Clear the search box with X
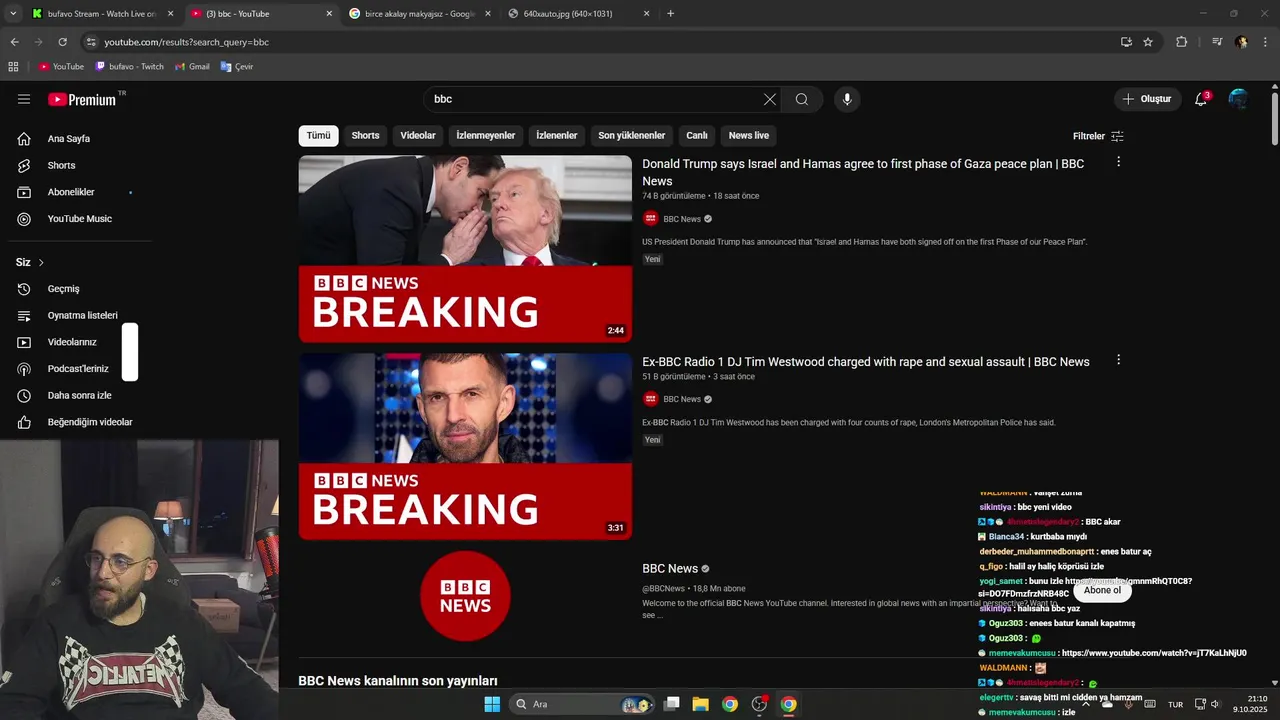The image size is (1280, 720). coord(769,99)
